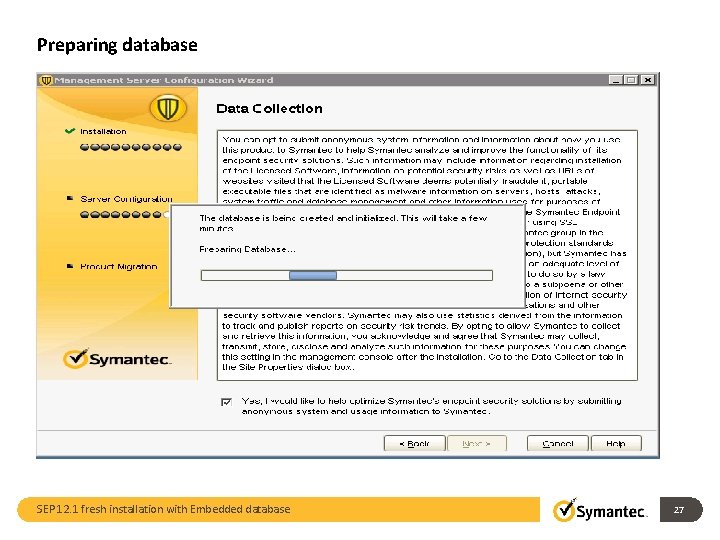
Task: Untick the anonymous data submission checkbox
Action: (226, 402)
